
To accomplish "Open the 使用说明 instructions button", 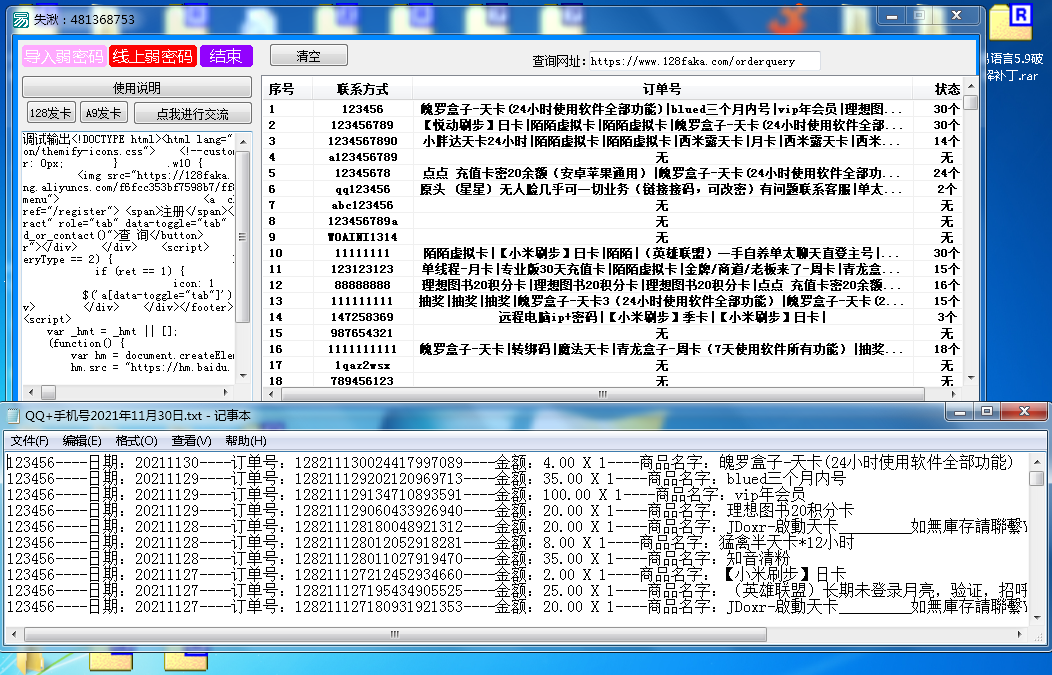I will tap(137, 88).
